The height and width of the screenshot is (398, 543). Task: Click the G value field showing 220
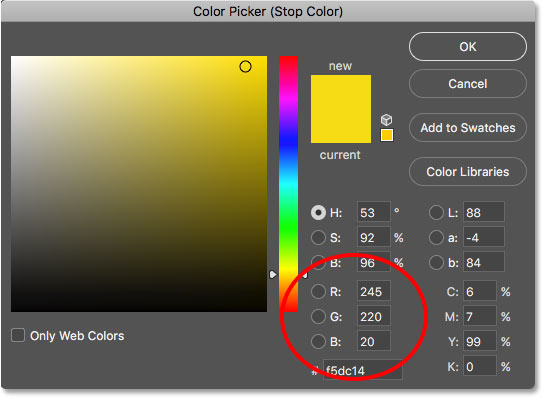[374, 316]
